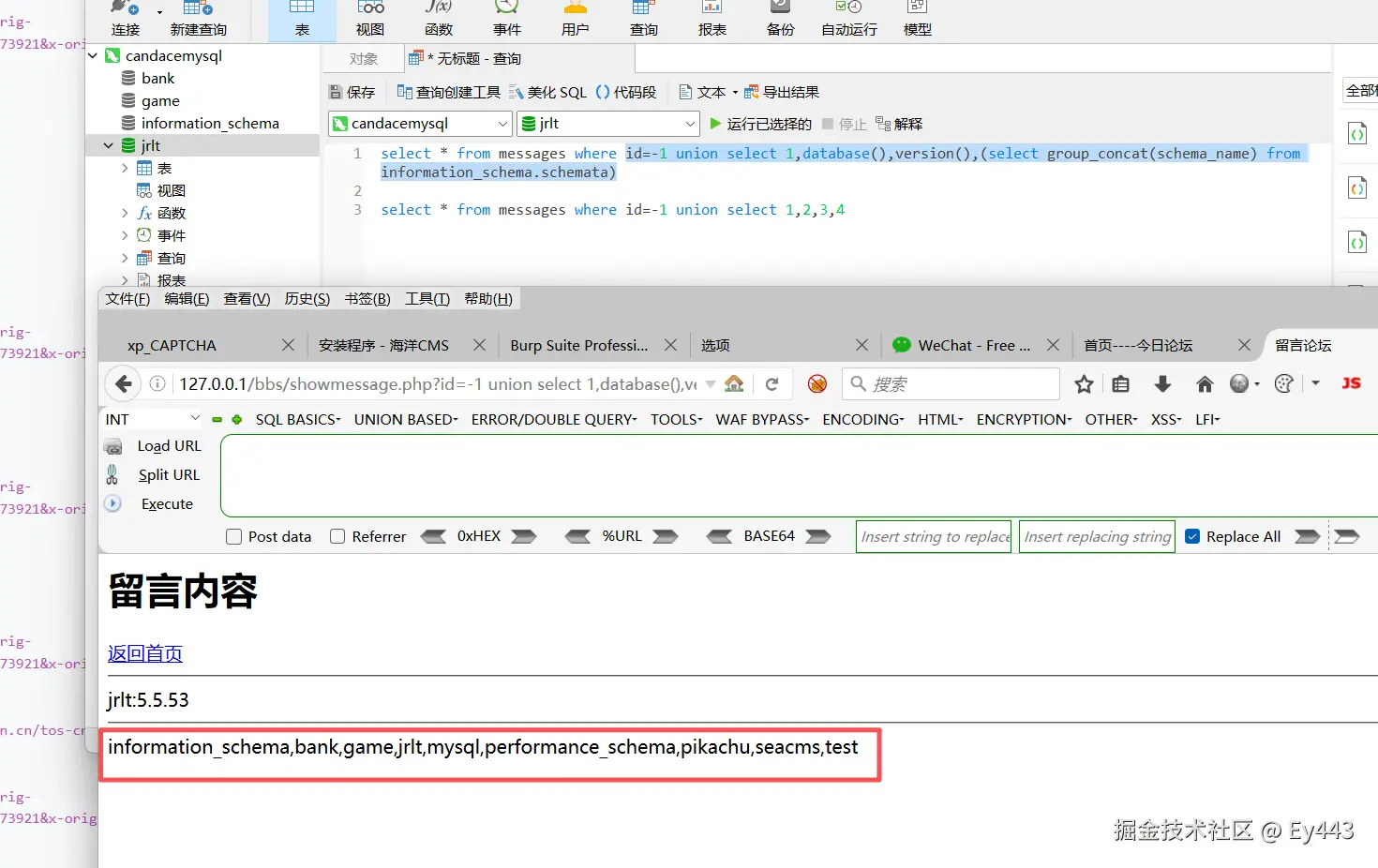Open the 查看(V) menu in browser

tap(247, 299)
